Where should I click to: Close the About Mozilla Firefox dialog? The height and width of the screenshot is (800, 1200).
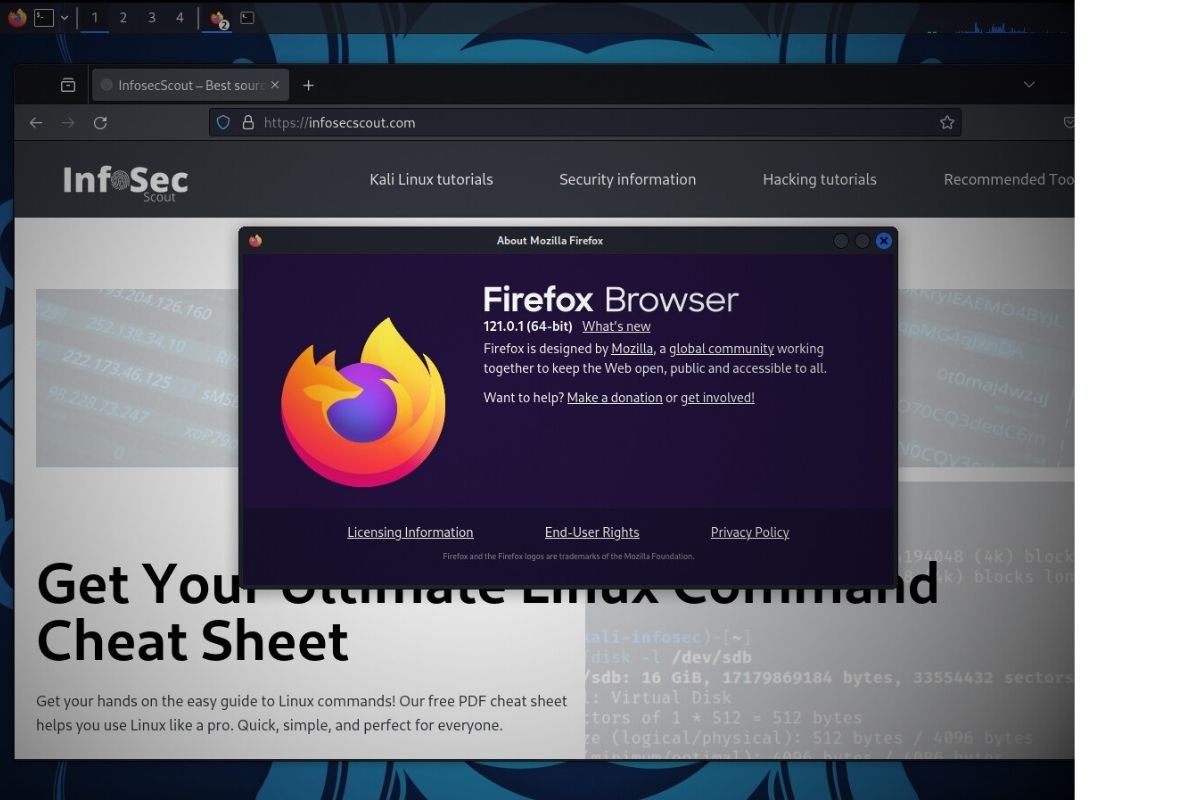[884, 241]
